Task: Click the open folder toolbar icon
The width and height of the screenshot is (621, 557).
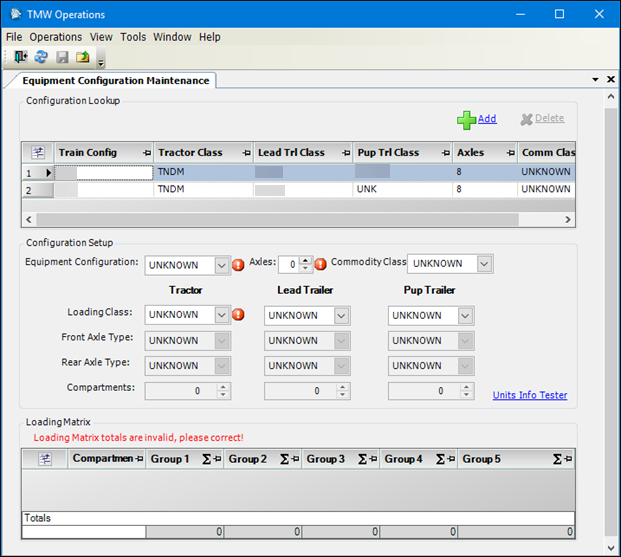Action: coord(83,57)
